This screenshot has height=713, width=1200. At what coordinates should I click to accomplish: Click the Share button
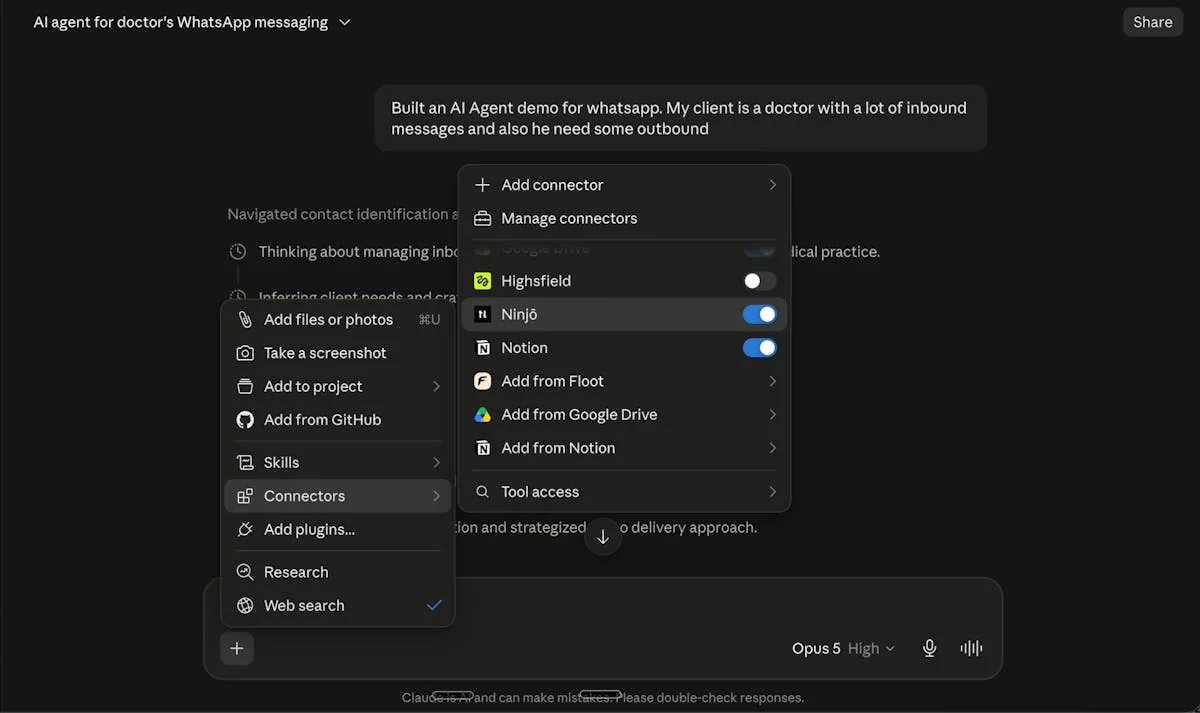coord(1153,22)
